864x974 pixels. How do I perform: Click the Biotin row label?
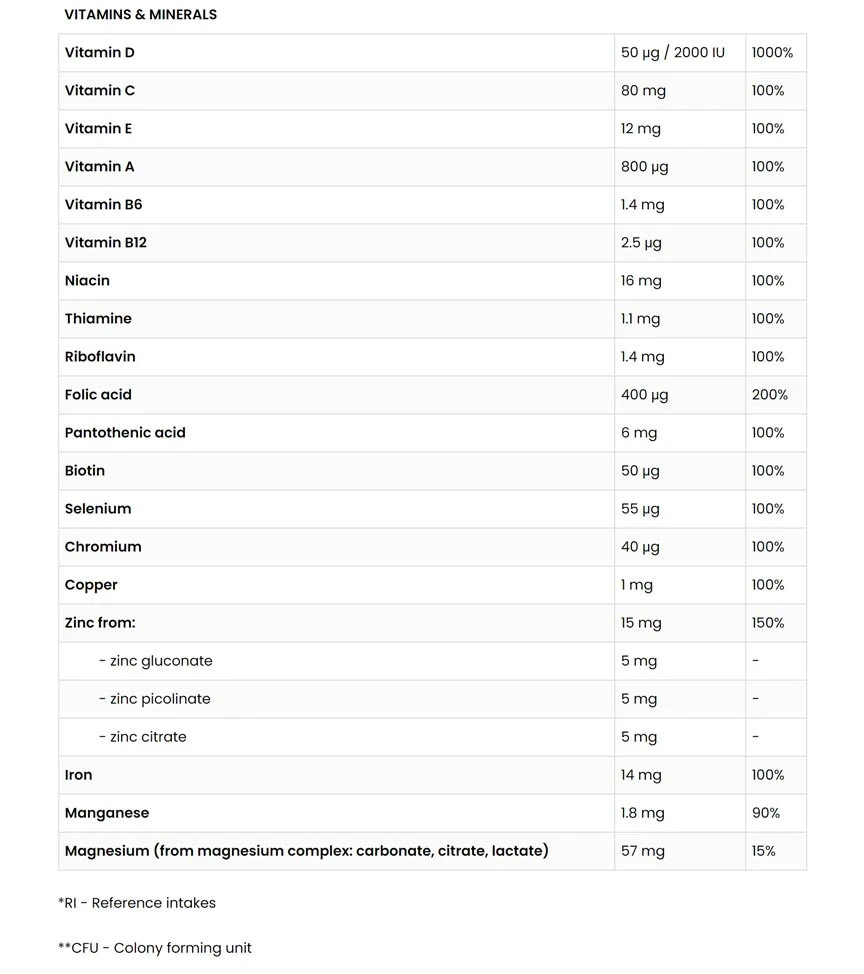click(85, 471)
